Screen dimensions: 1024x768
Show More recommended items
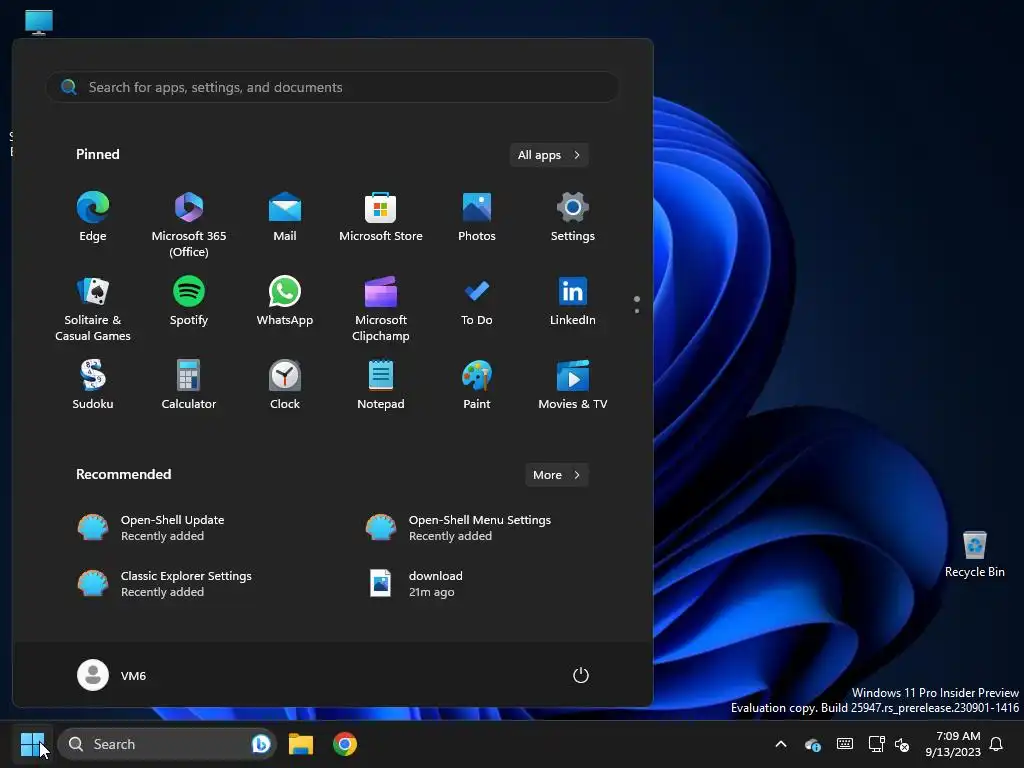click(556, 475)
